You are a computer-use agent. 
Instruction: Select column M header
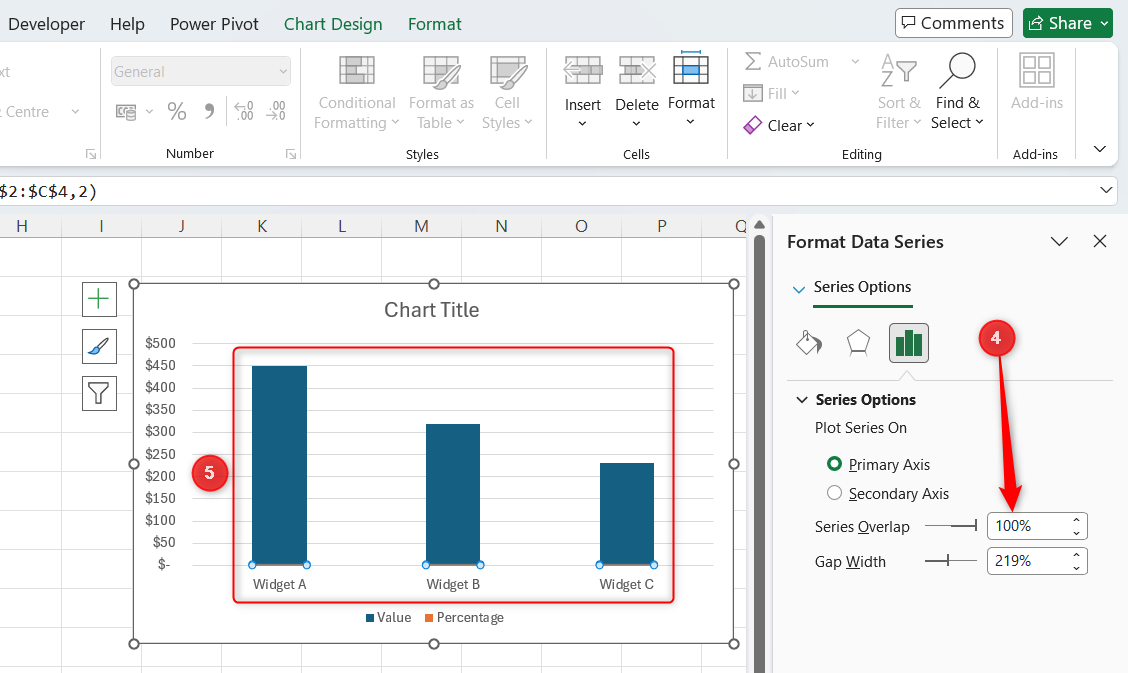pyautogui.click(x=422, y=226)
